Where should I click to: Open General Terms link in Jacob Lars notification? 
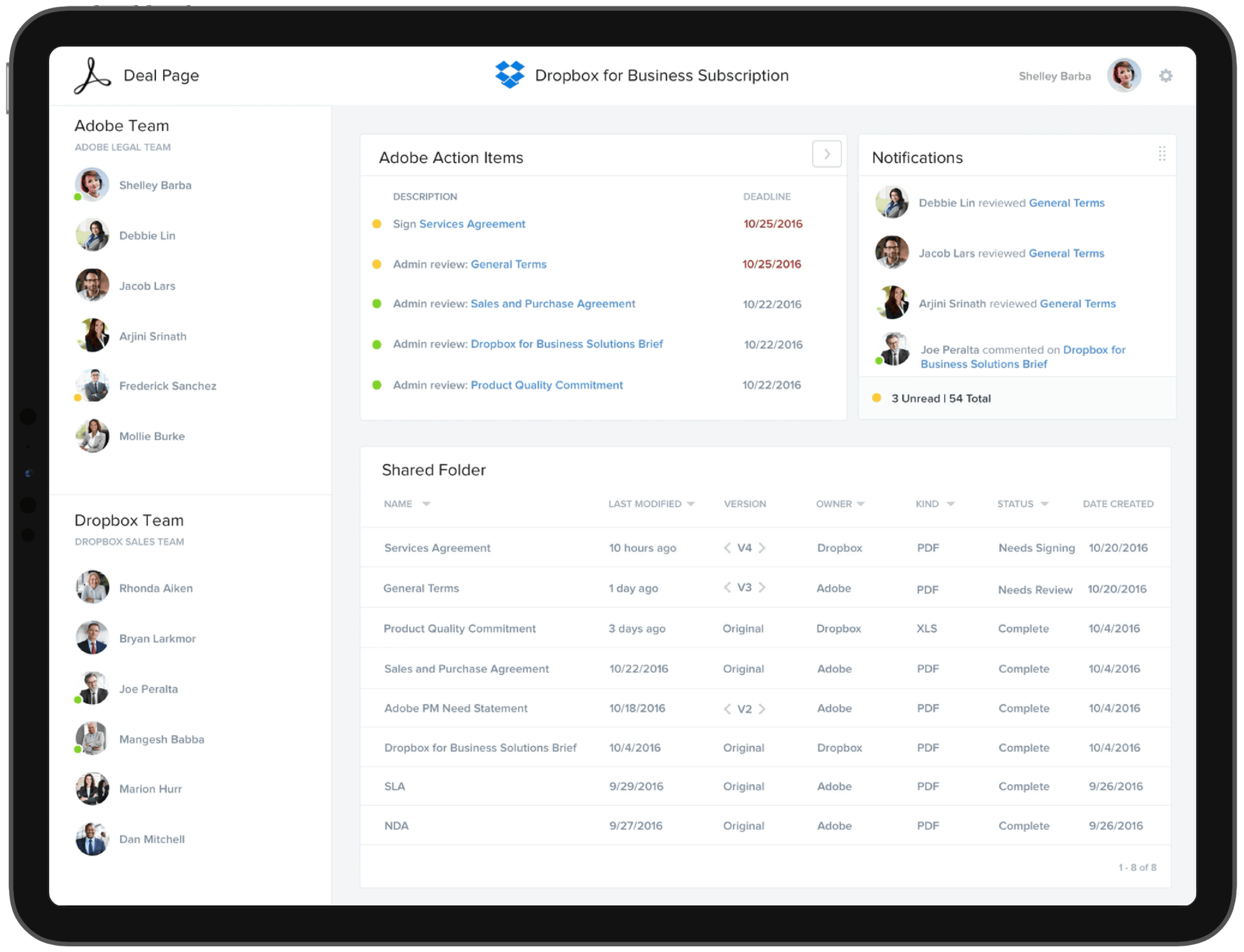pyautogui.click(x=1066, y=253)
